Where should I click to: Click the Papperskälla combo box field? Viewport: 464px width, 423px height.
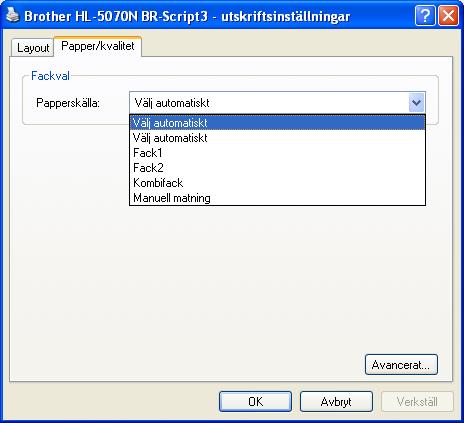tap(277, 103)
